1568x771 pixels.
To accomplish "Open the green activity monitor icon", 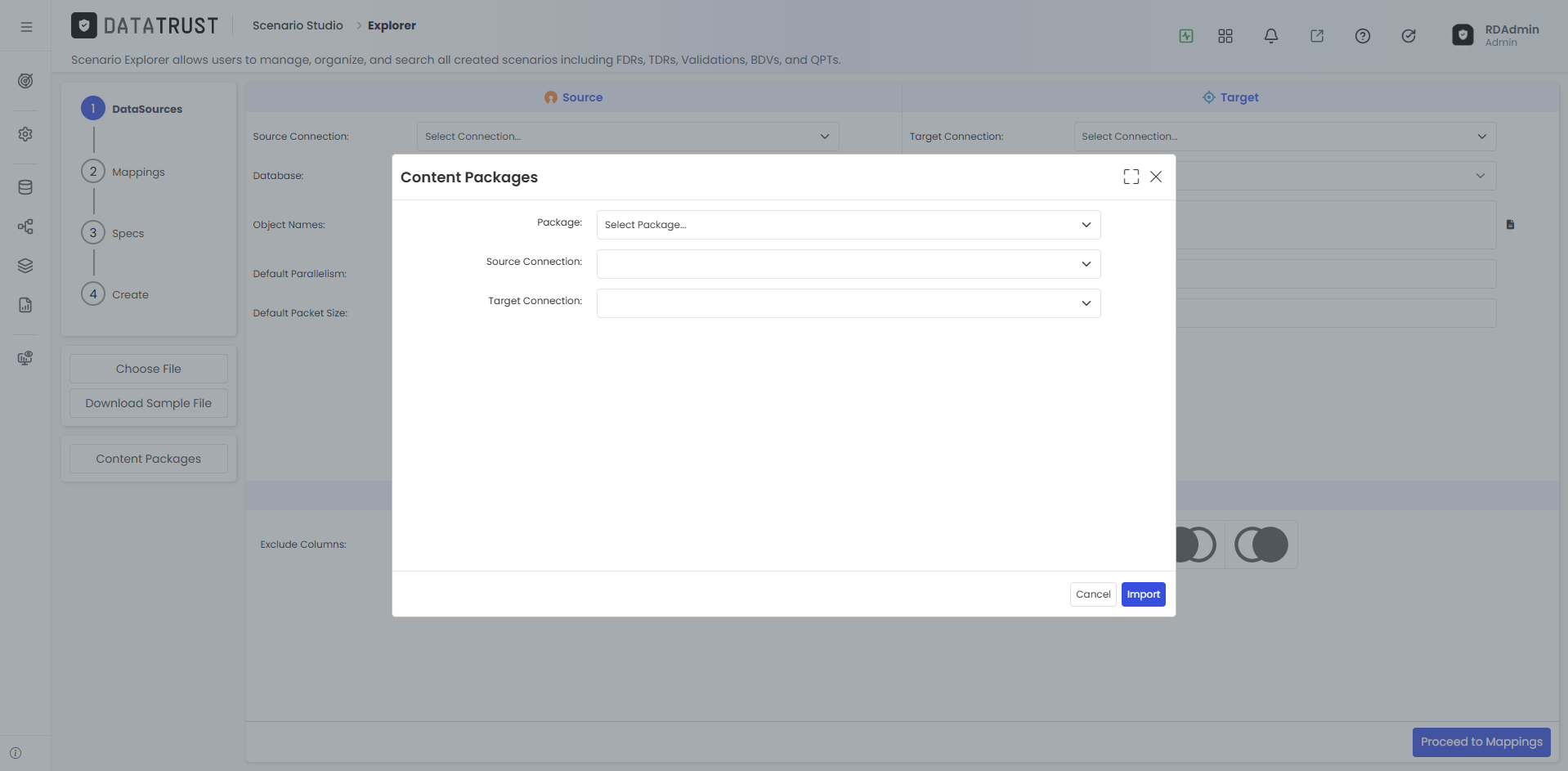I will tap(1186, 36).
